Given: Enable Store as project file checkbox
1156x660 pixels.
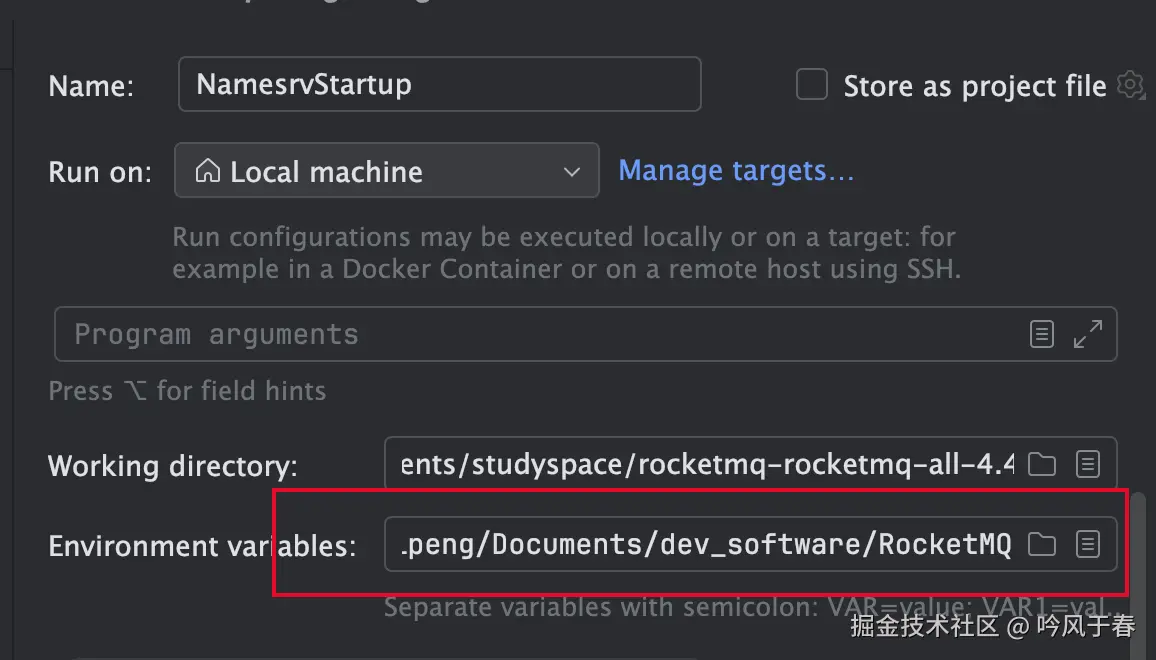Looking at the screenshot, I should tap(811, 85).
